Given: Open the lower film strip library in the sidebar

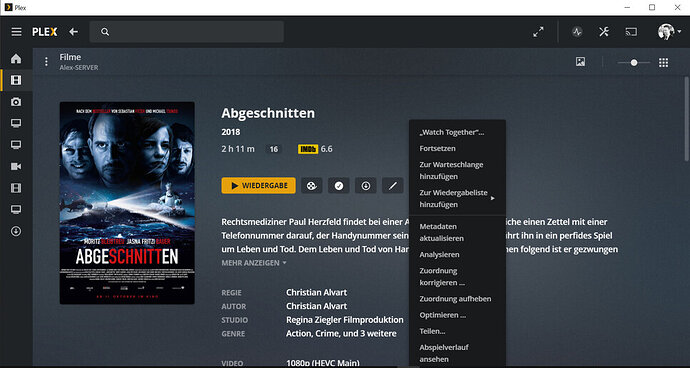Looking at the screenshot, I should click(x=16, y=188).
